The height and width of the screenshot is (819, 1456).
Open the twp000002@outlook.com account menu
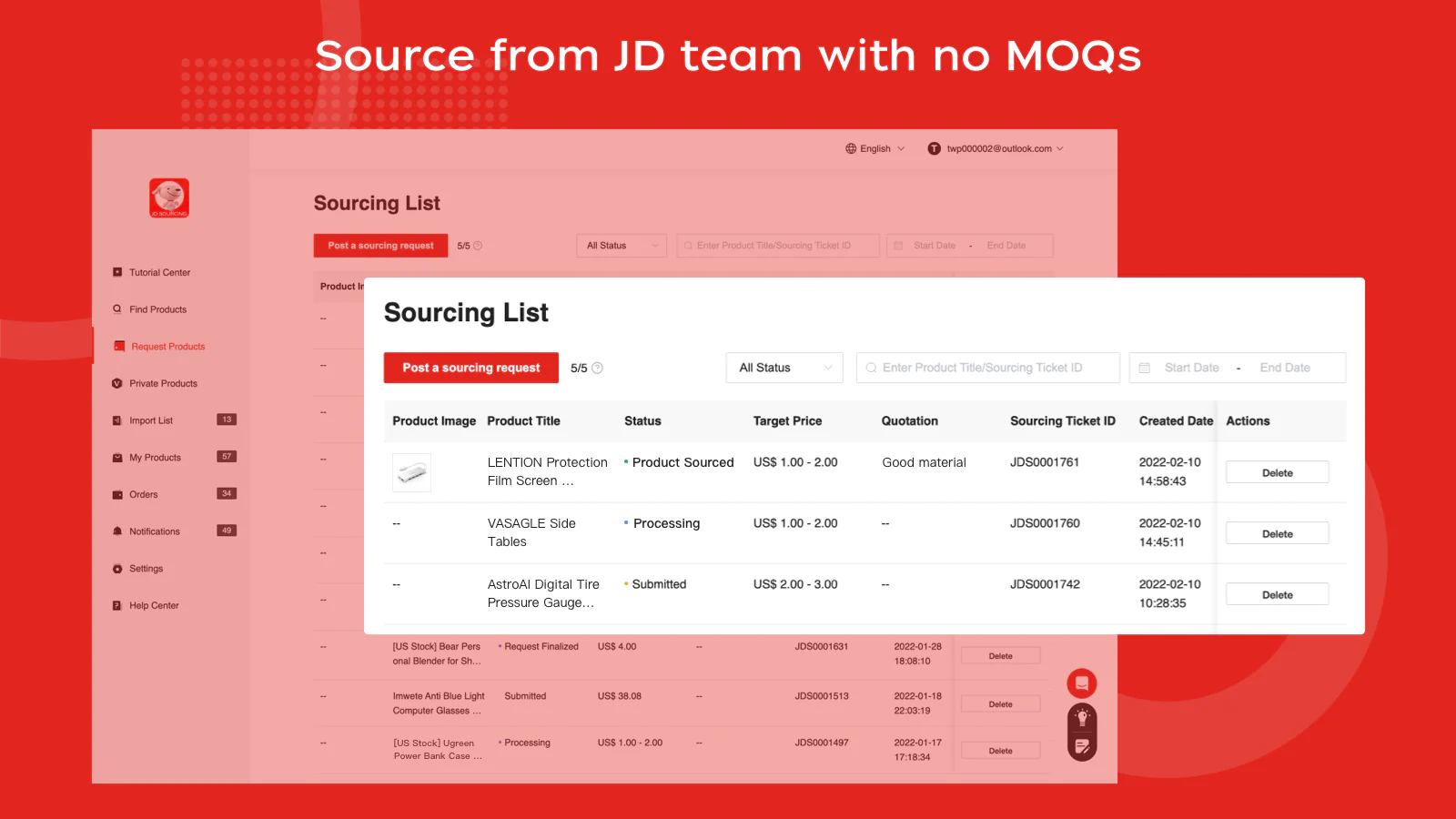[x=996, y=148]
